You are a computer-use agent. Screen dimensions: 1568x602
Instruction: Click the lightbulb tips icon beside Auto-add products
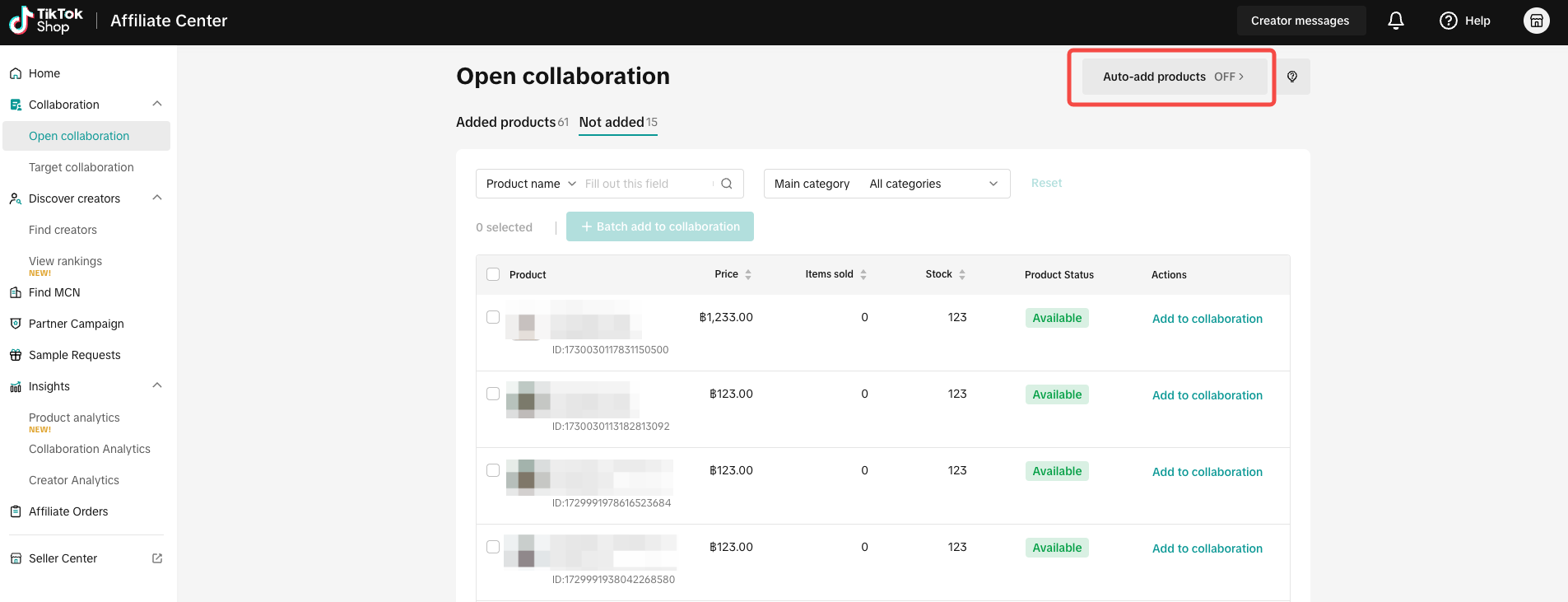tap(1292, 77)
